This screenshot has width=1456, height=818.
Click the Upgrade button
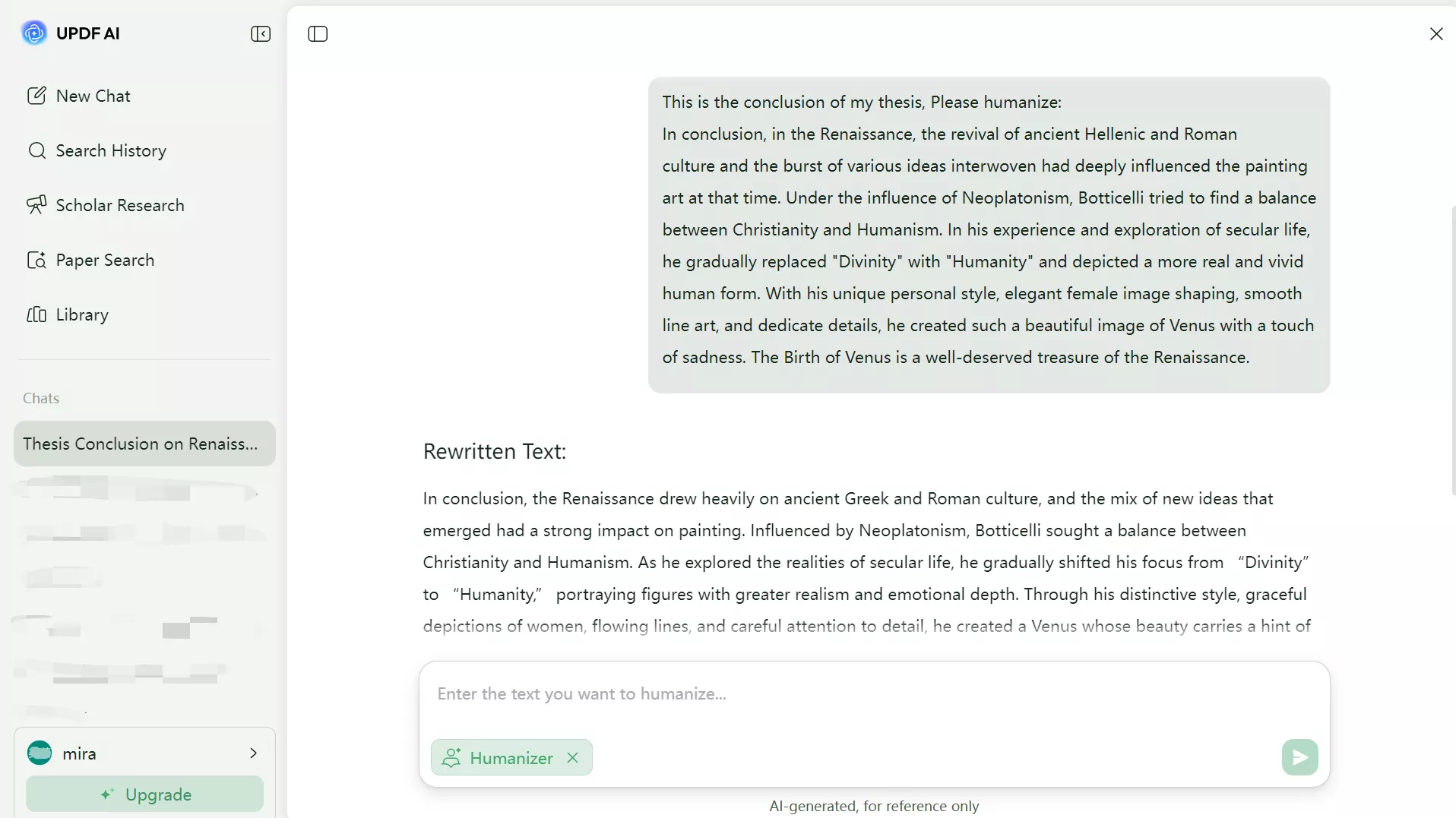point(144,794)
